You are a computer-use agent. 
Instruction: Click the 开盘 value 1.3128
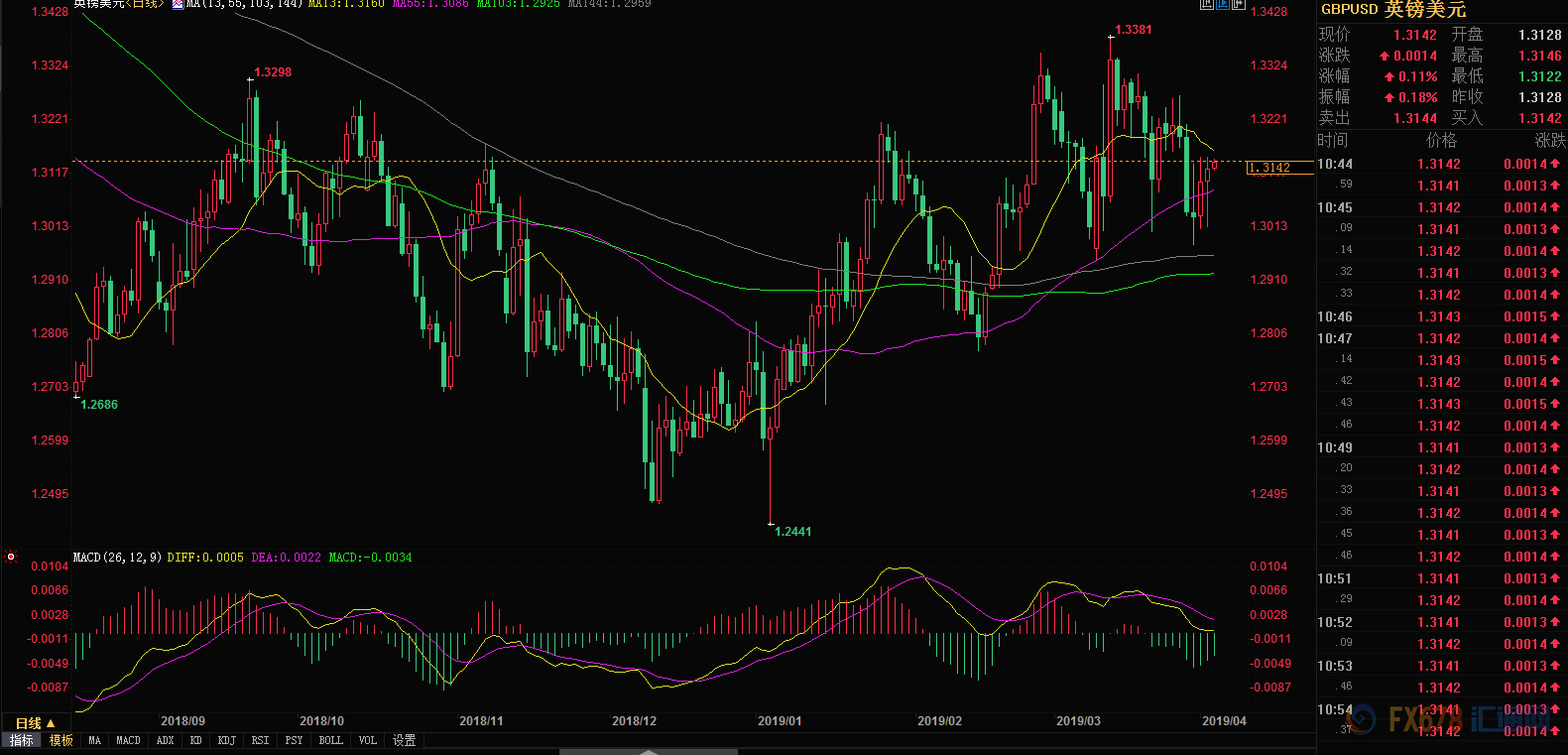point(1539,35)
